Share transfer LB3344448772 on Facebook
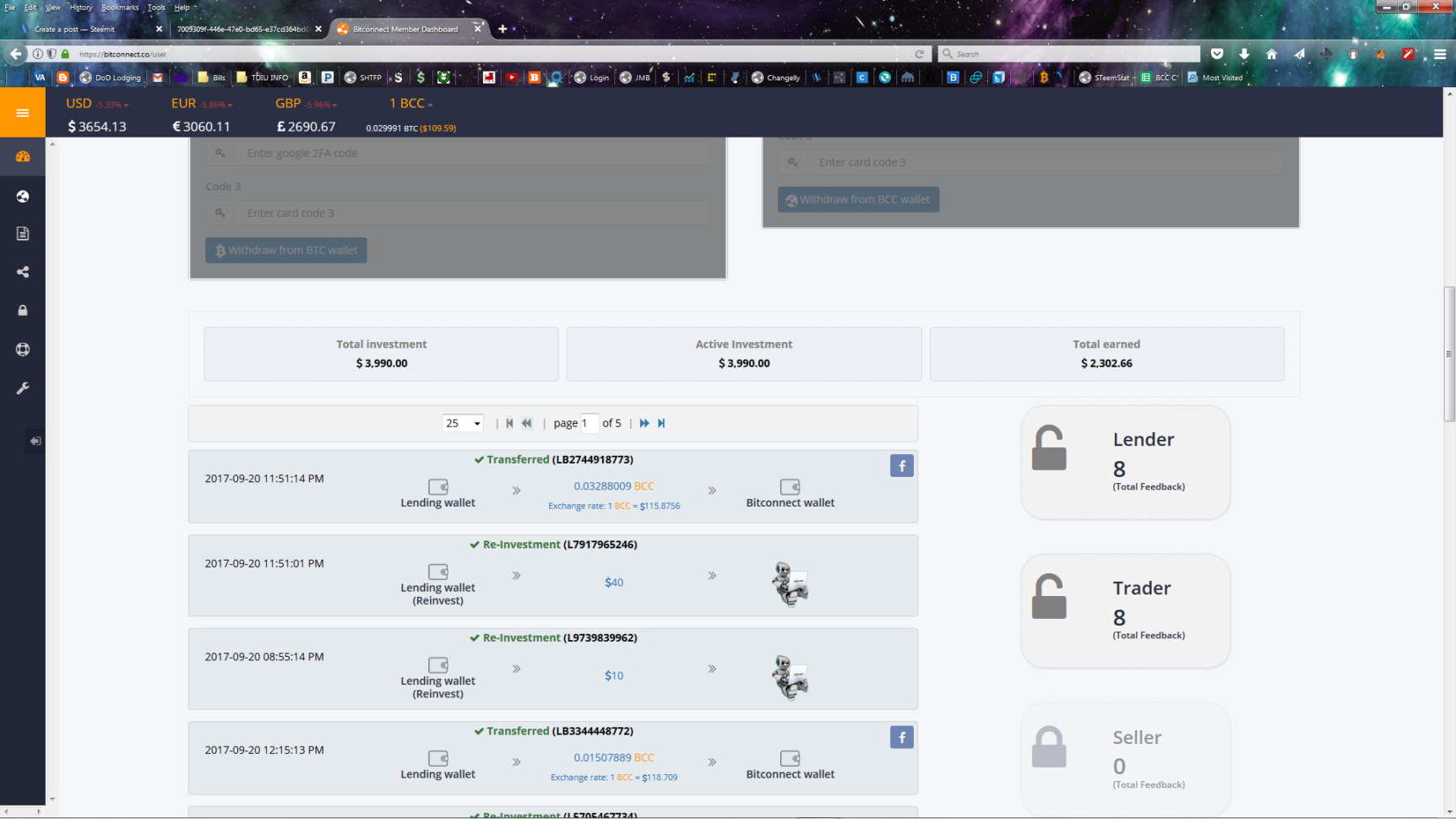Viewport: 1456px width, 819px height. (901, 737)
